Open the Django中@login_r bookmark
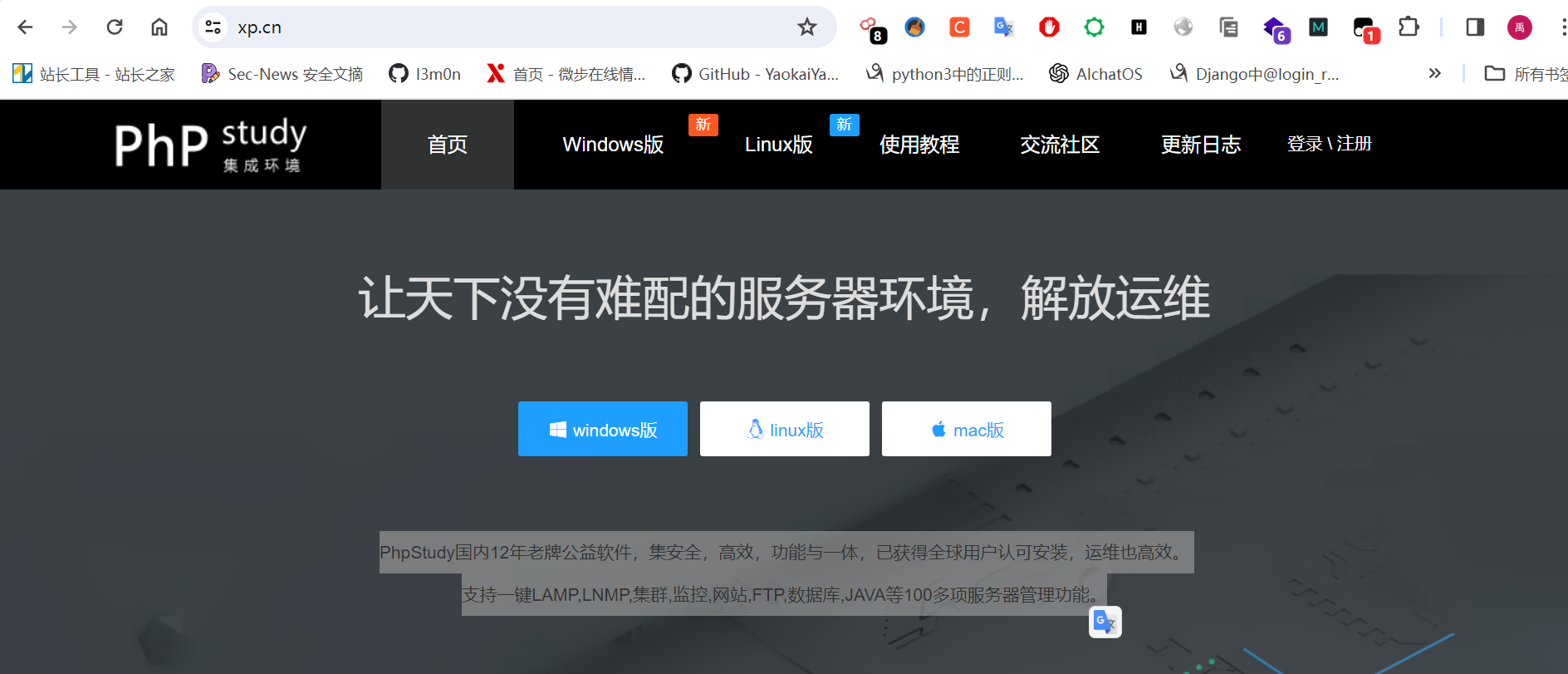The height and width of the screenshot is (674, 1568). pos(1254,74)
